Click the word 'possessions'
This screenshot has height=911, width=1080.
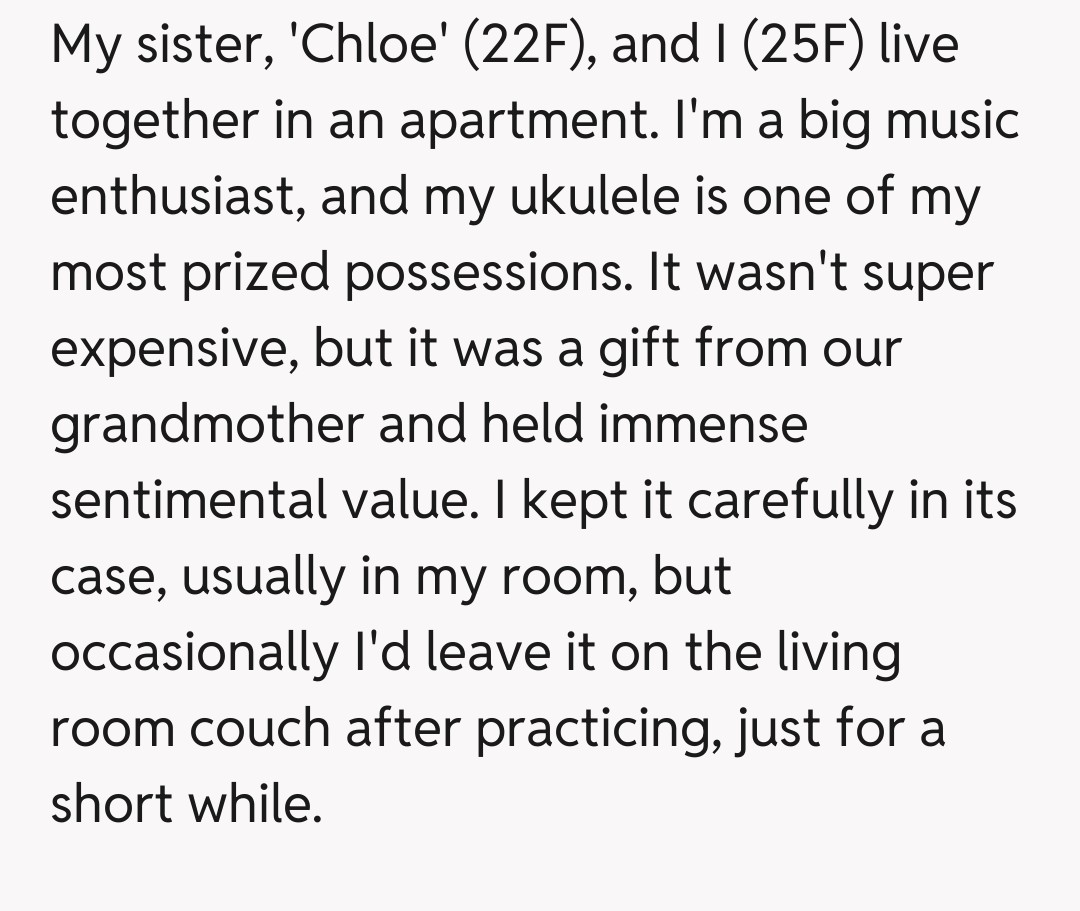tap(488, 273)
